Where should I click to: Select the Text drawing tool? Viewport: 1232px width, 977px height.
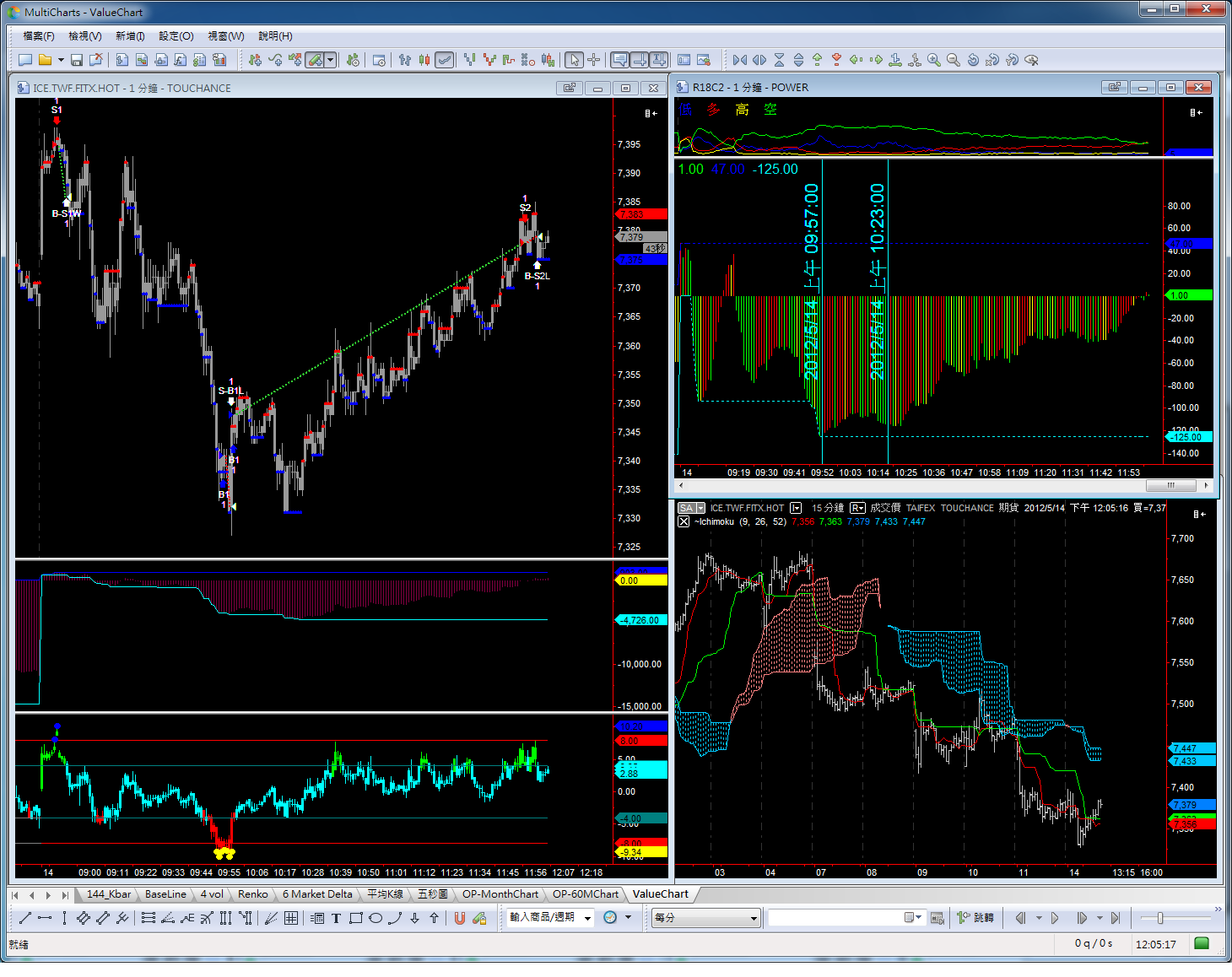(336, 918)
